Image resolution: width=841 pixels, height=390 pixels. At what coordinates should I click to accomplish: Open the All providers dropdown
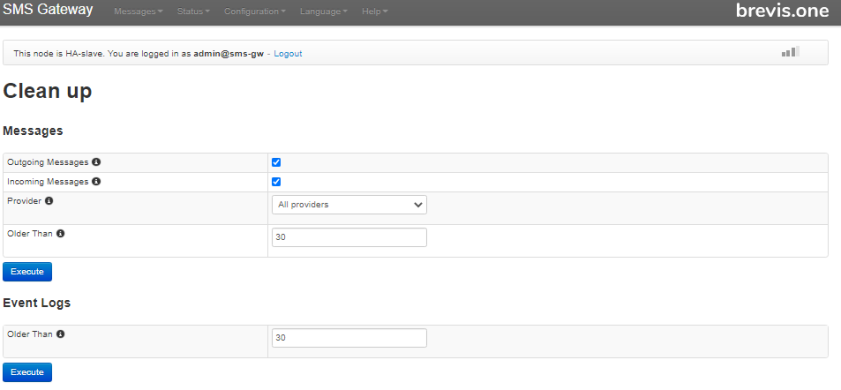click(349, 204)
